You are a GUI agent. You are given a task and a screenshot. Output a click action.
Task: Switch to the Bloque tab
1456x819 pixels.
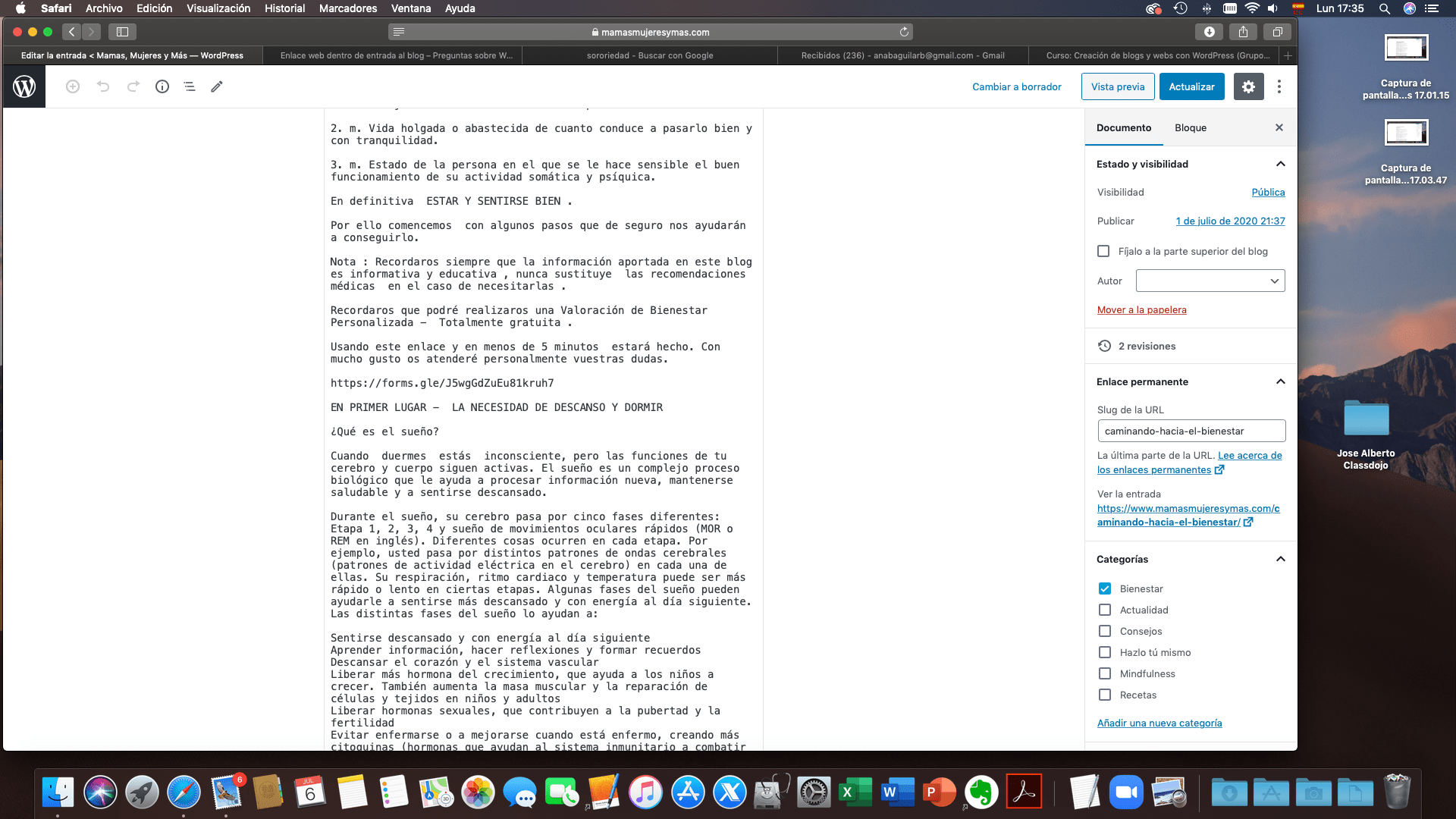pos(1191,127)
